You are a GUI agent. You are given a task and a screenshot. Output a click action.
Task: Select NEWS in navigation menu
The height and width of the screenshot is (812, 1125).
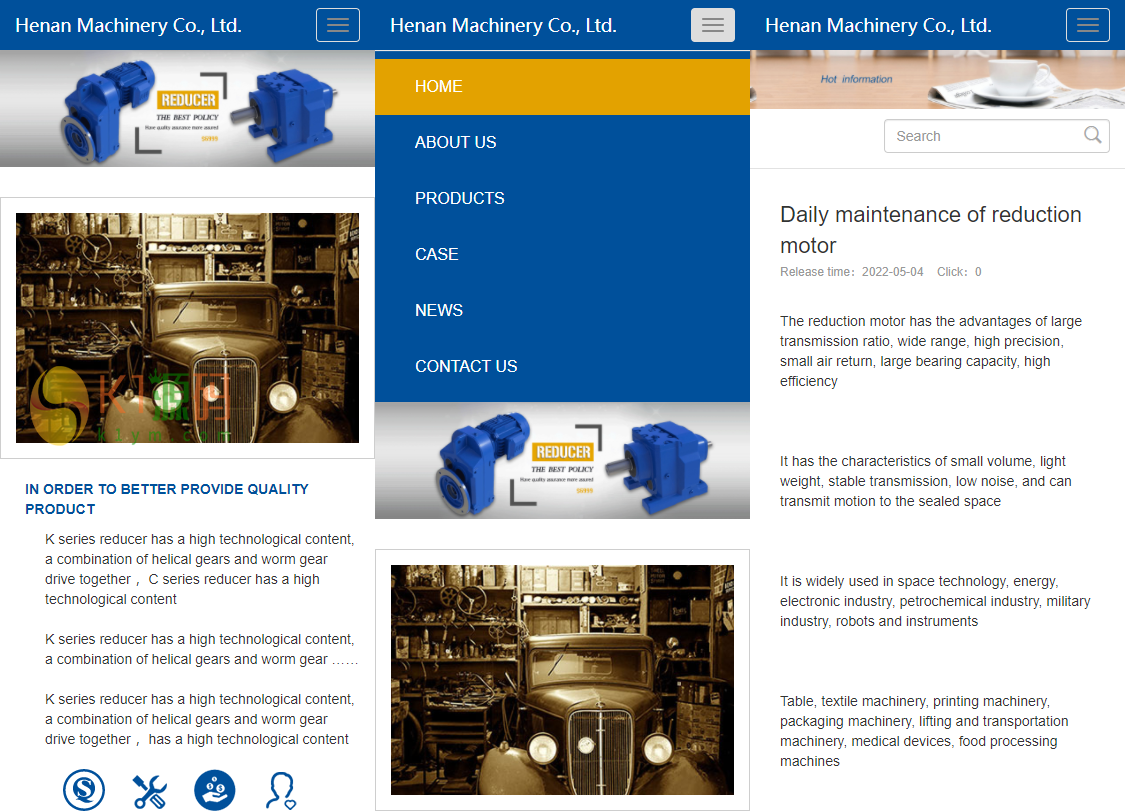(562, 311)
